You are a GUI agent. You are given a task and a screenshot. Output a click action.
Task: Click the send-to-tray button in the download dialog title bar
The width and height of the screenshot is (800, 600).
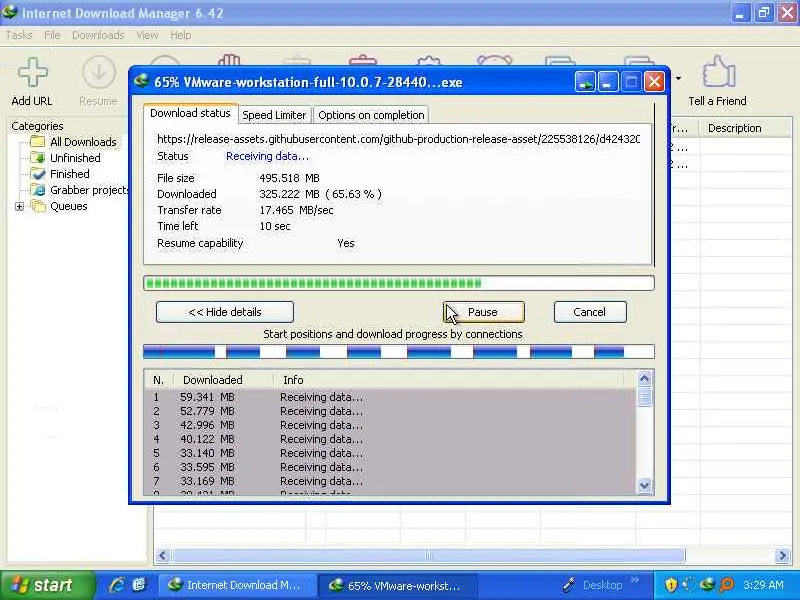[585, 82]
